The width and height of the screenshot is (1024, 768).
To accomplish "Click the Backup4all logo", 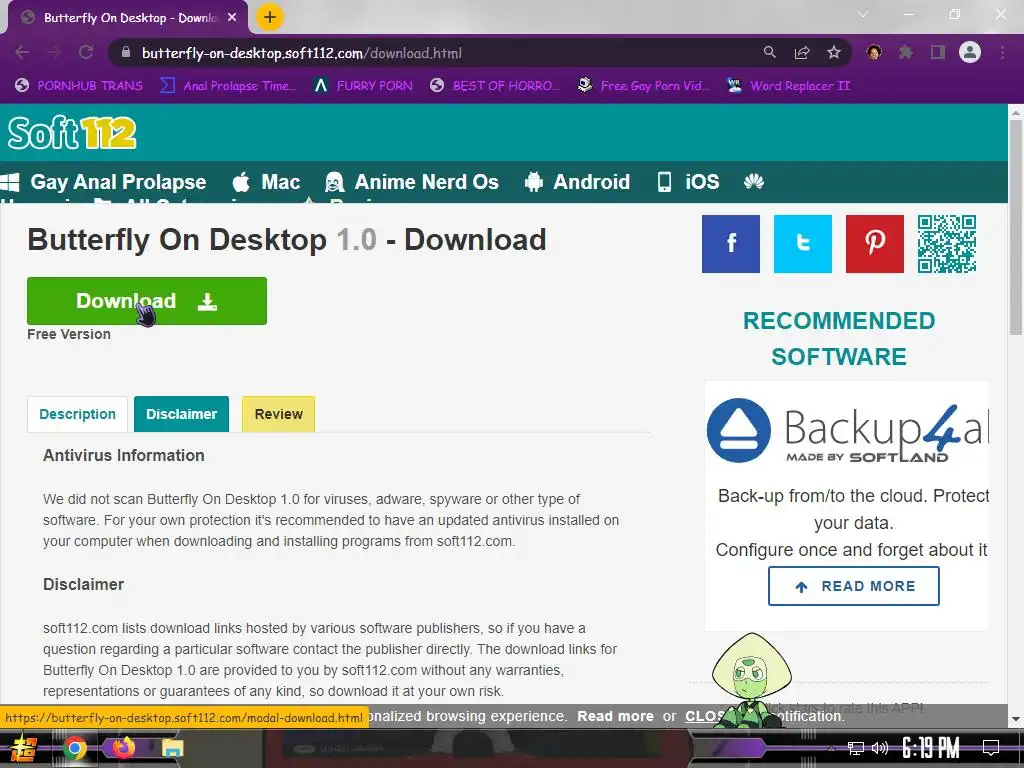I will [x=848, y=430].
